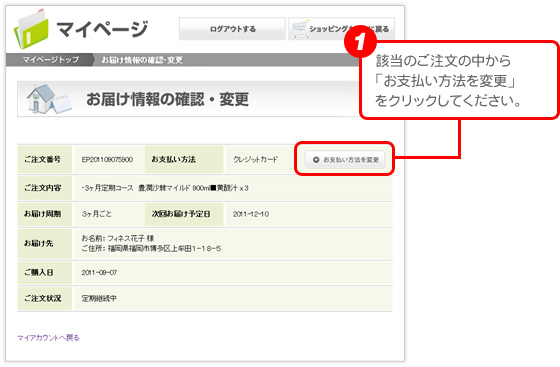Image resolution: width=560 pixels, height=367 pixels.
Task: Click the shopping cart icon
Action: coord(300,29)
